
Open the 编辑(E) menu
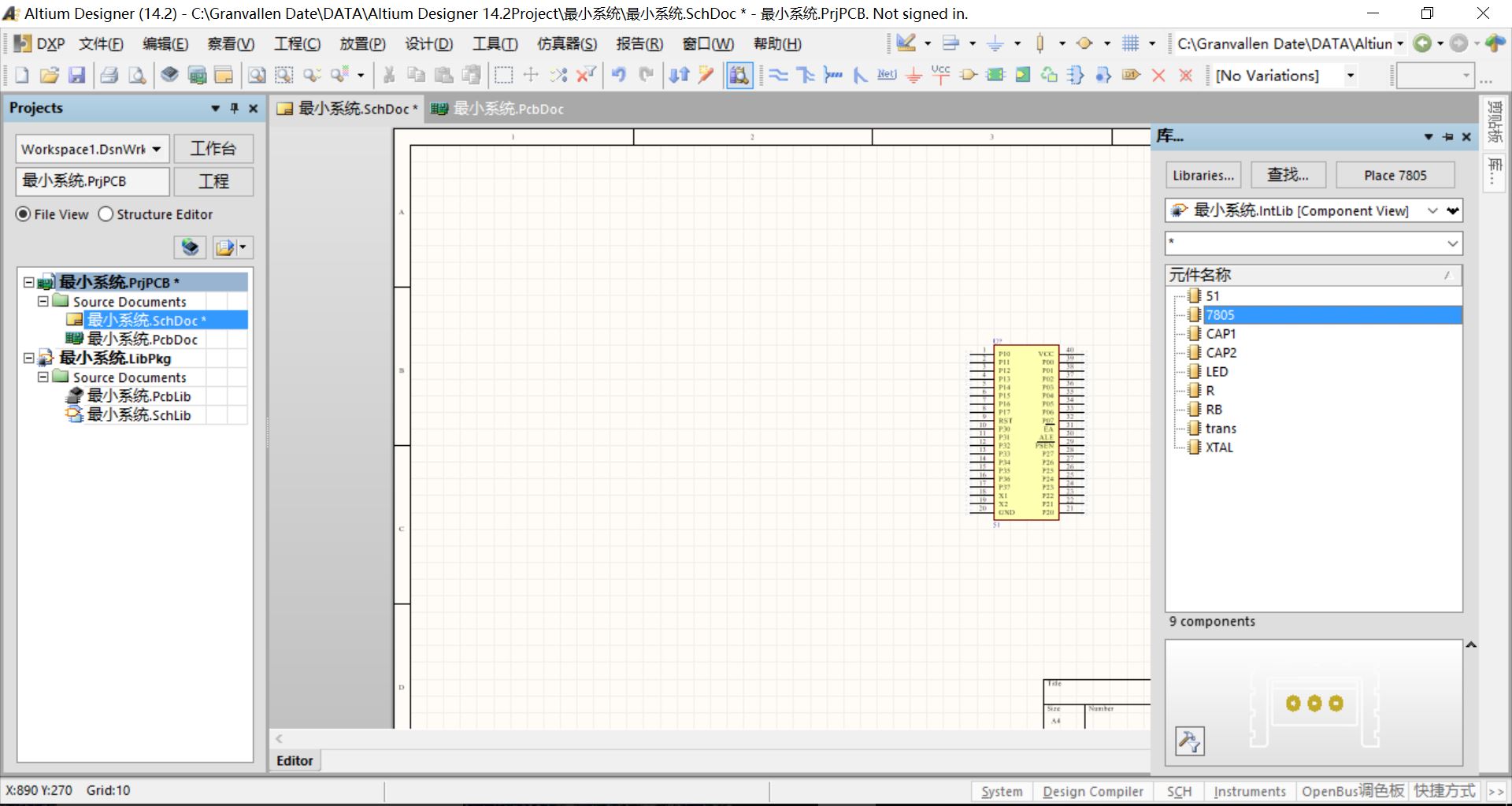pyautogui.click(x=165, y=44)
